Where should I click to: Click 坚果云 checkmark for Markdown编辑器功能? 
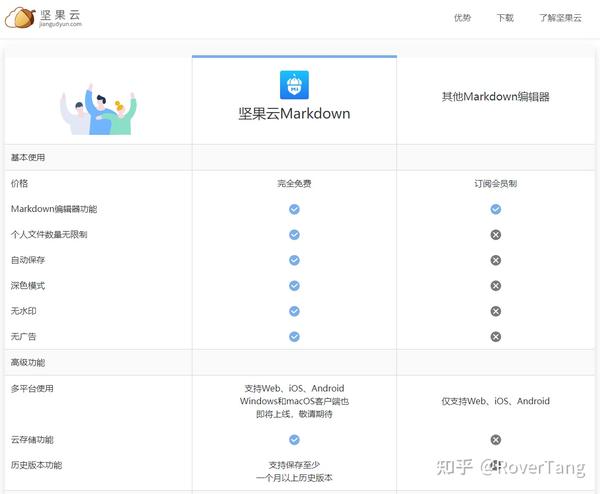[294, 209]
